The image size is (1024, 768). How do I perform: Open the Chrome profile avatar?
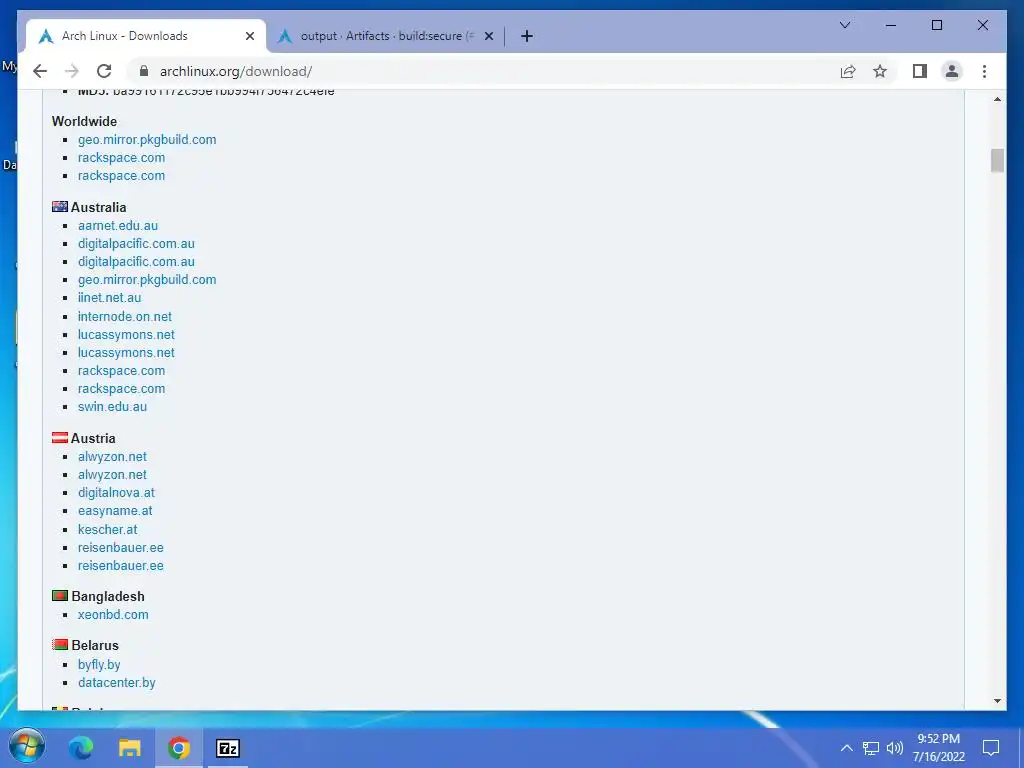pyautogui.click(x=952, y=71)
